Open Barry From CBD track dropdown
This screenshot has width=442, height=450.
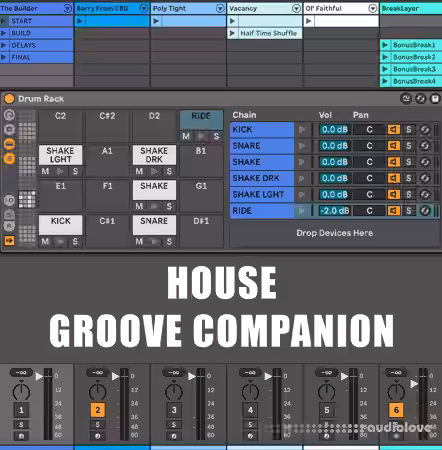(144, 8)
